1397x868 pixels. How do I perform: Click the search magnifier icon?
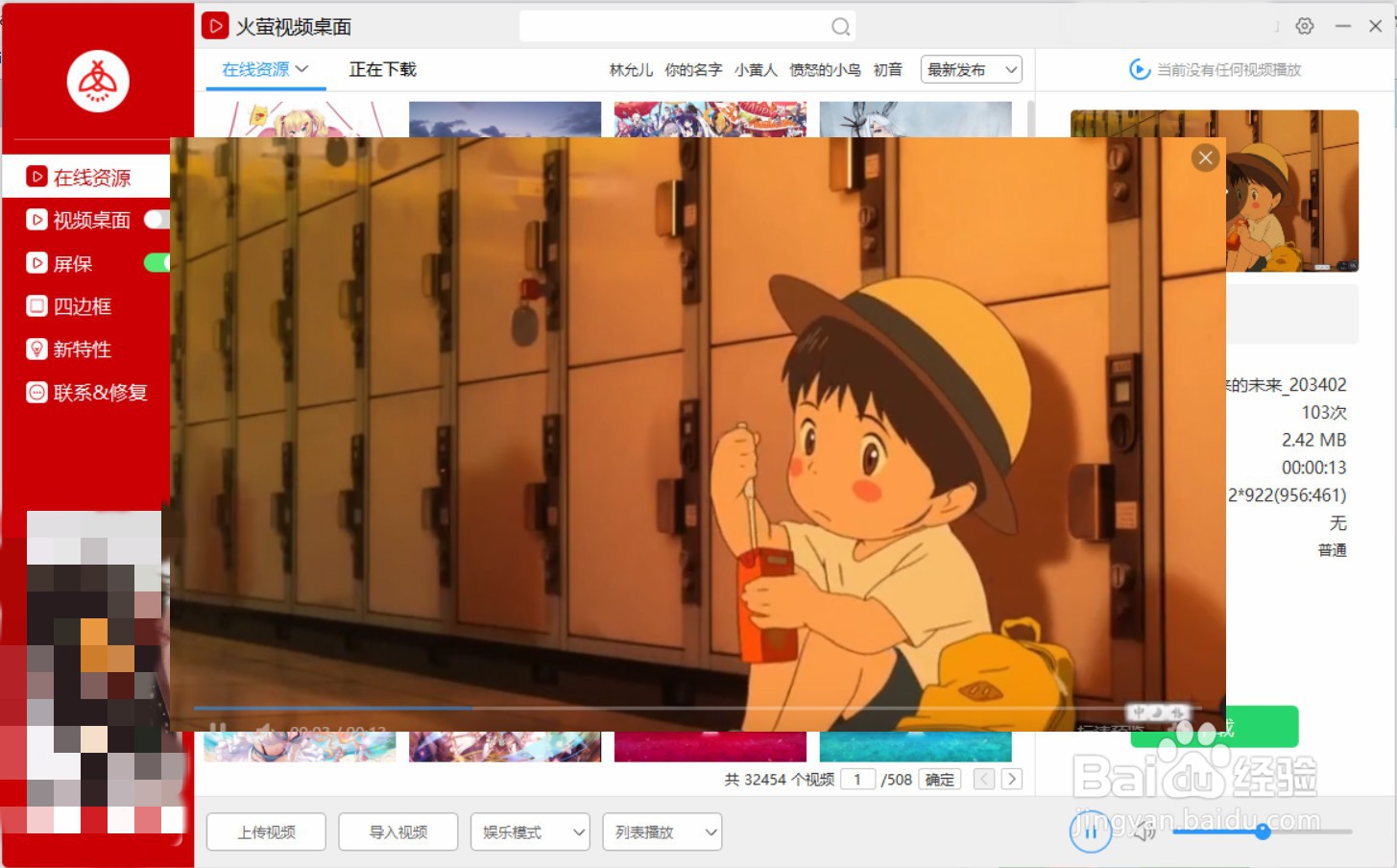[840, 27]
